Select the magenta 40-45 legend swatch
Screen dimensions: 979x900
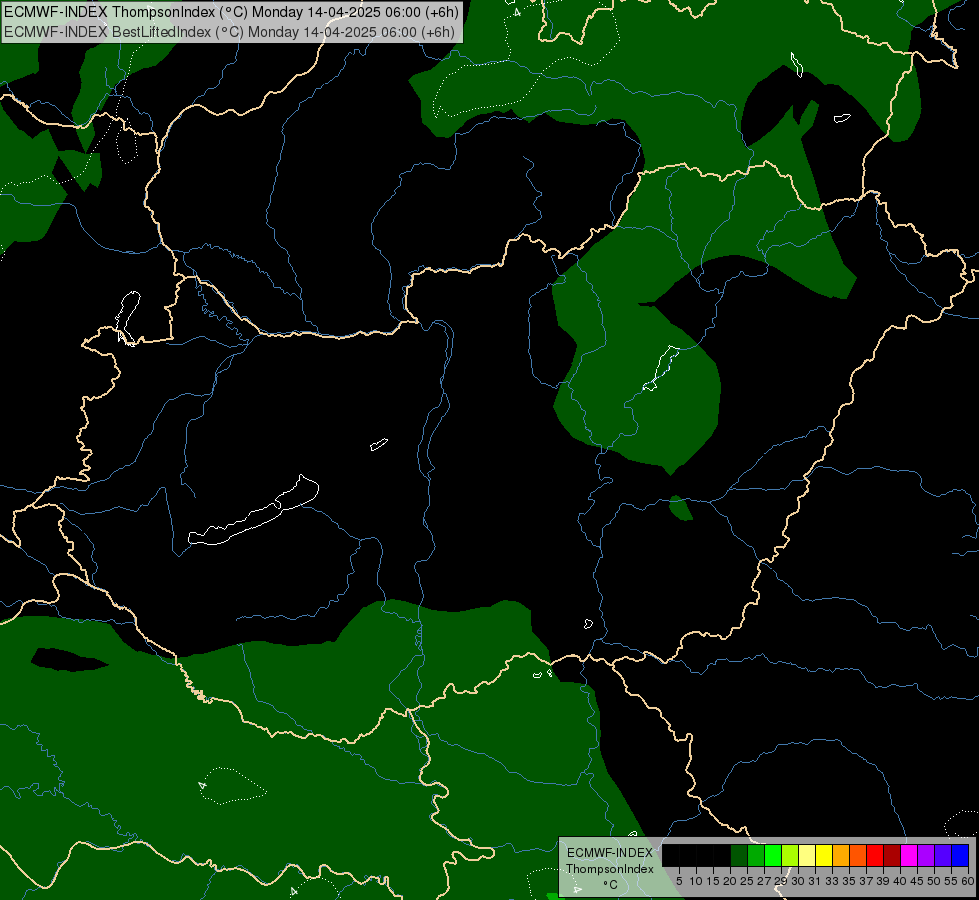click(x=909, y=855)
